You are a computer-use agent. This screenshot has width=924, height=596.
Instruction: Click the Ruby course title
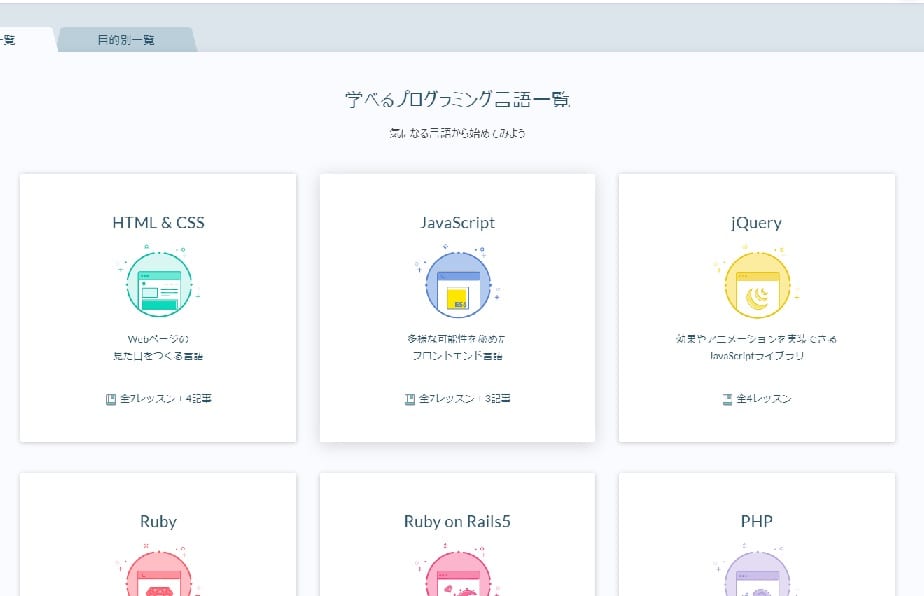click(x=159, y=522)
